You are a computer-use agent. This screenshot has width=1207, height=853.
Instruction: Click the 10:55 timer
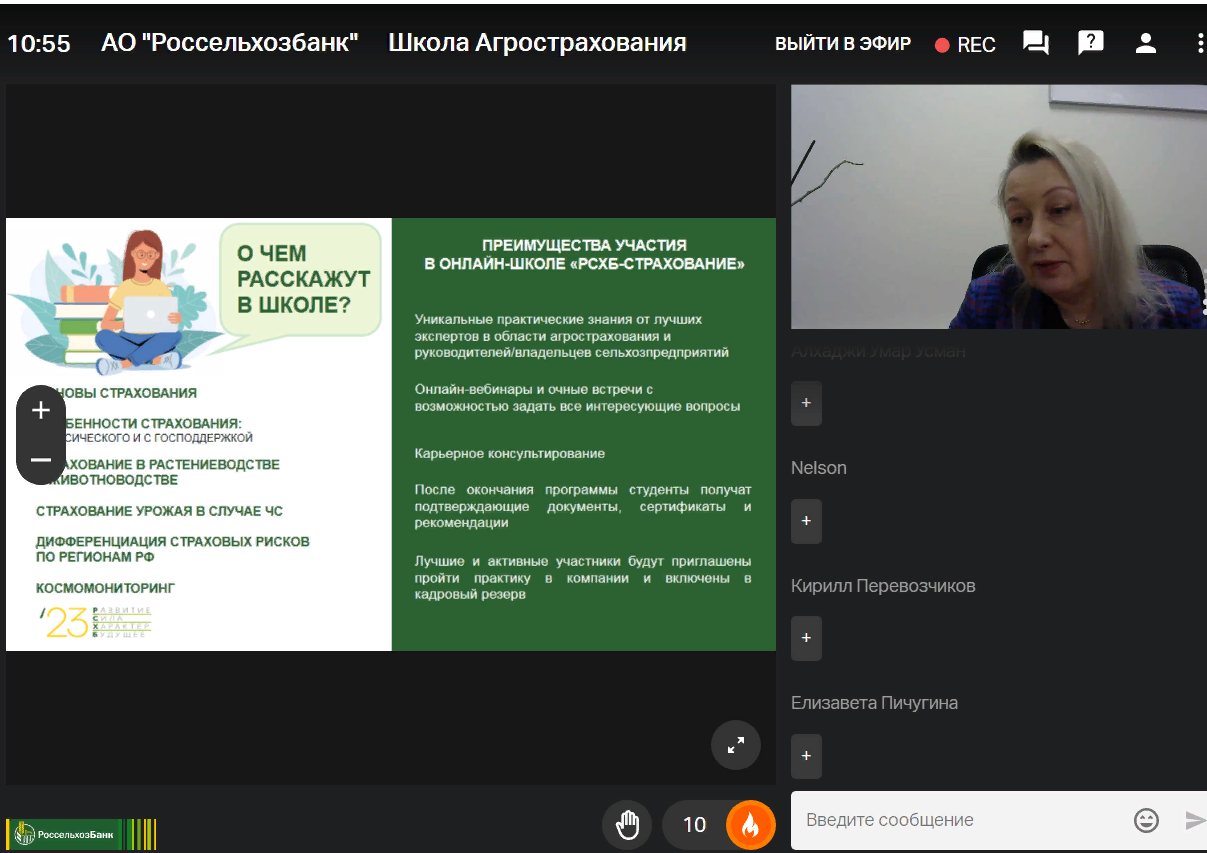pos(39,44)
